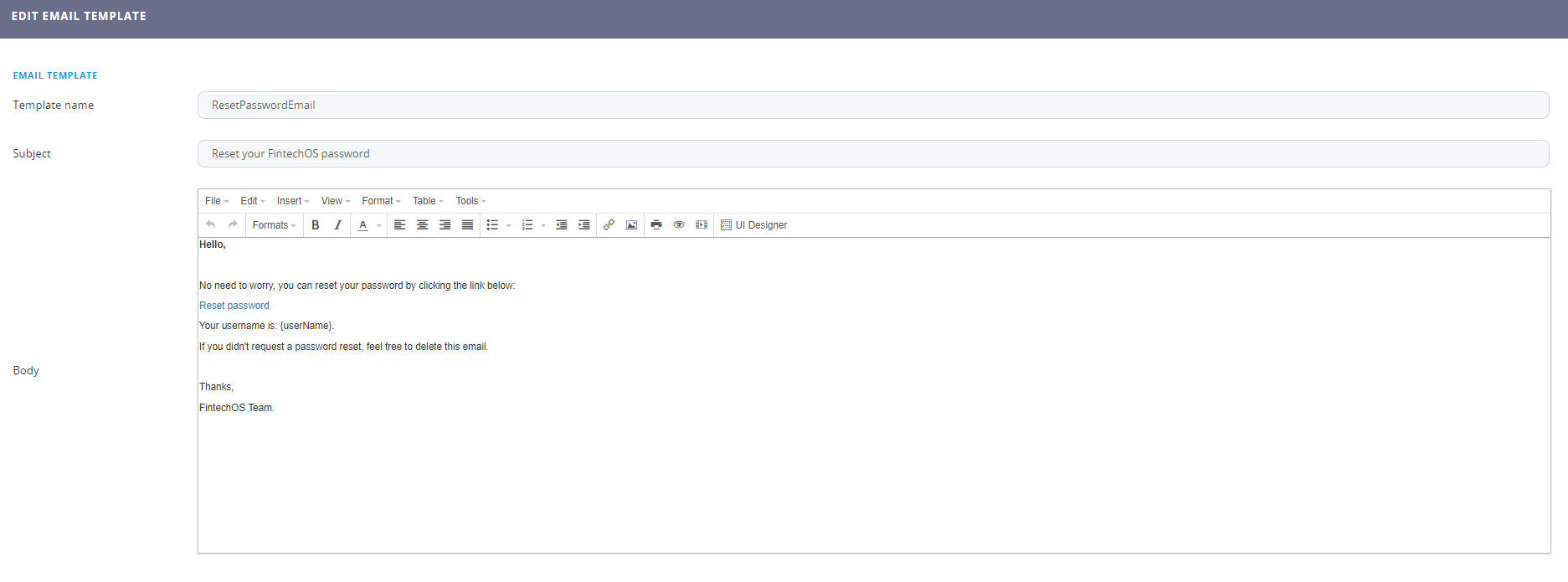The height and width of the screenshot is (582, 1568).
Task: Open the Insert menu
Action: pyautogui.click(x=292, y=201)
